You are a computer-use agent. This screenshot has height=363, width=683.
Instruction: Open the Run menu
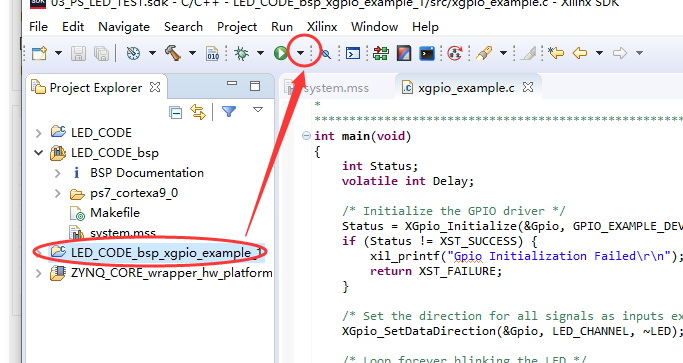[x=282, y=27]
